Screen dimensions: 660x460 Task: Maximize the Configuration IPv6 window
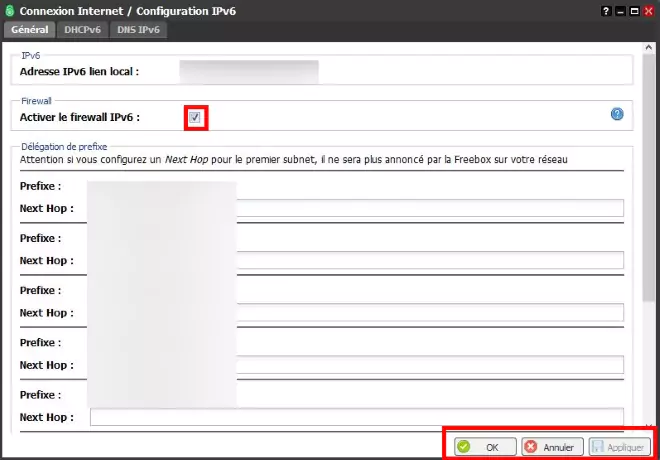pyautogui.click(x=634, y=9)
